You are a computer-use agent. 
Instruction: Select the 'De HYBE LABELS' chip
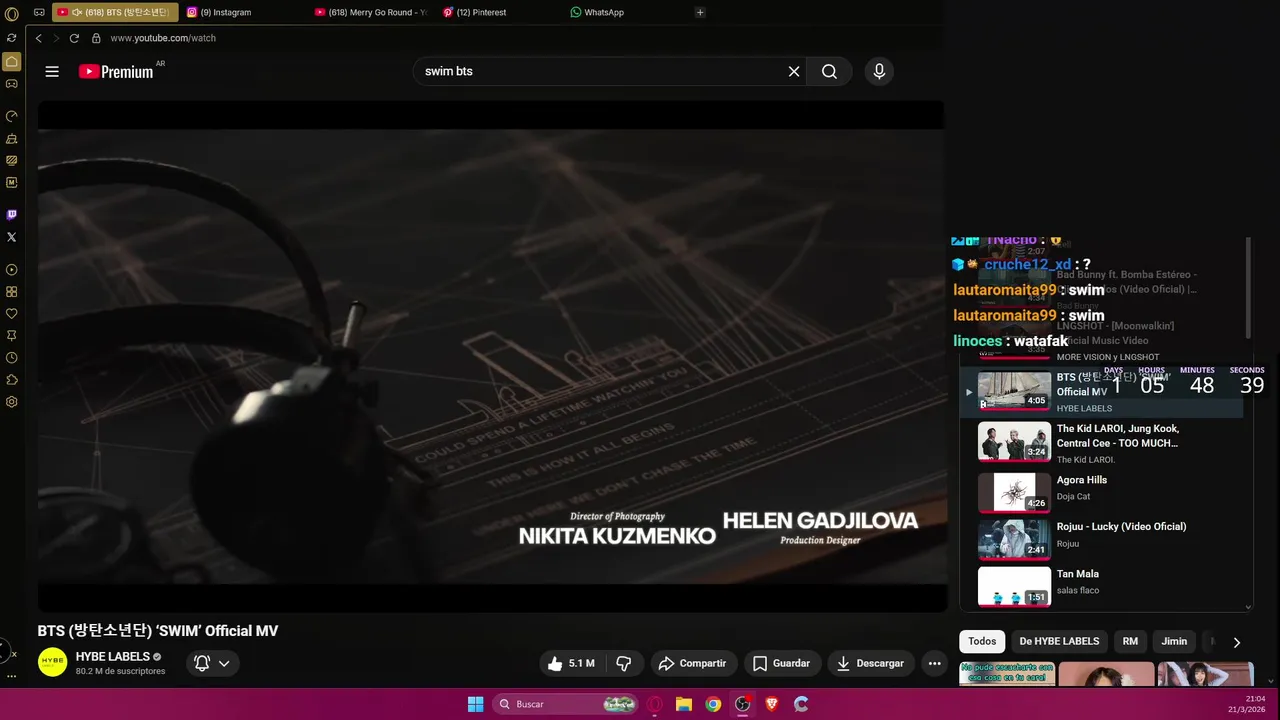[x=1059, y=641]
